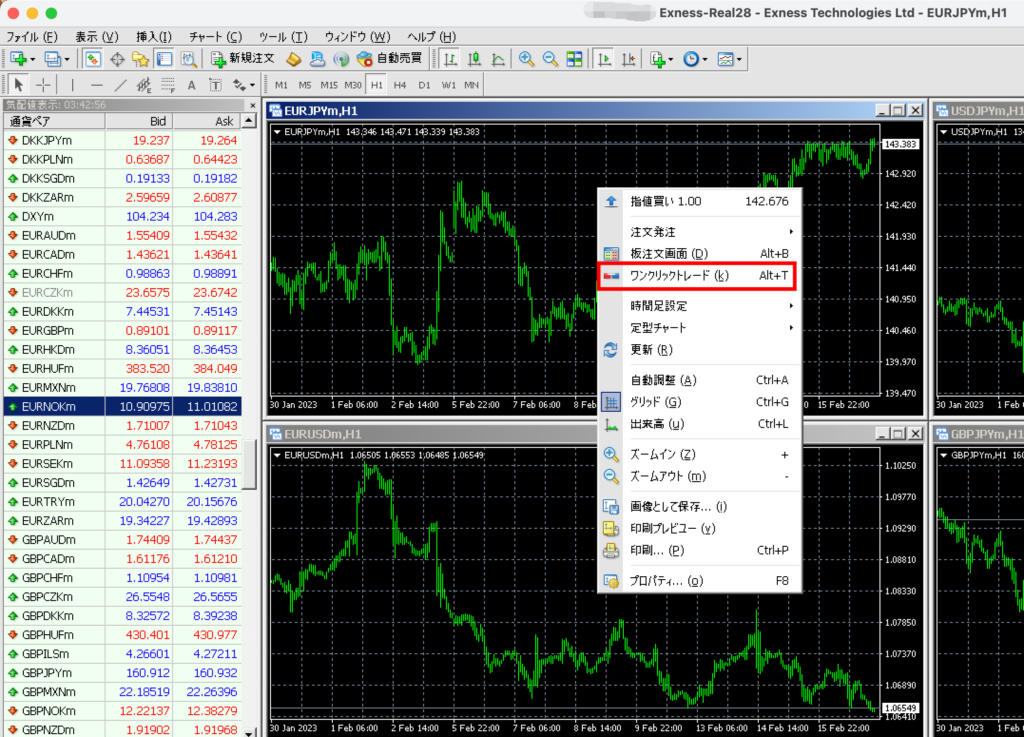Viewport: 1024px width, 737px height.
Task: Select the Fibonacci retracement tool
Action: (168, 84)
